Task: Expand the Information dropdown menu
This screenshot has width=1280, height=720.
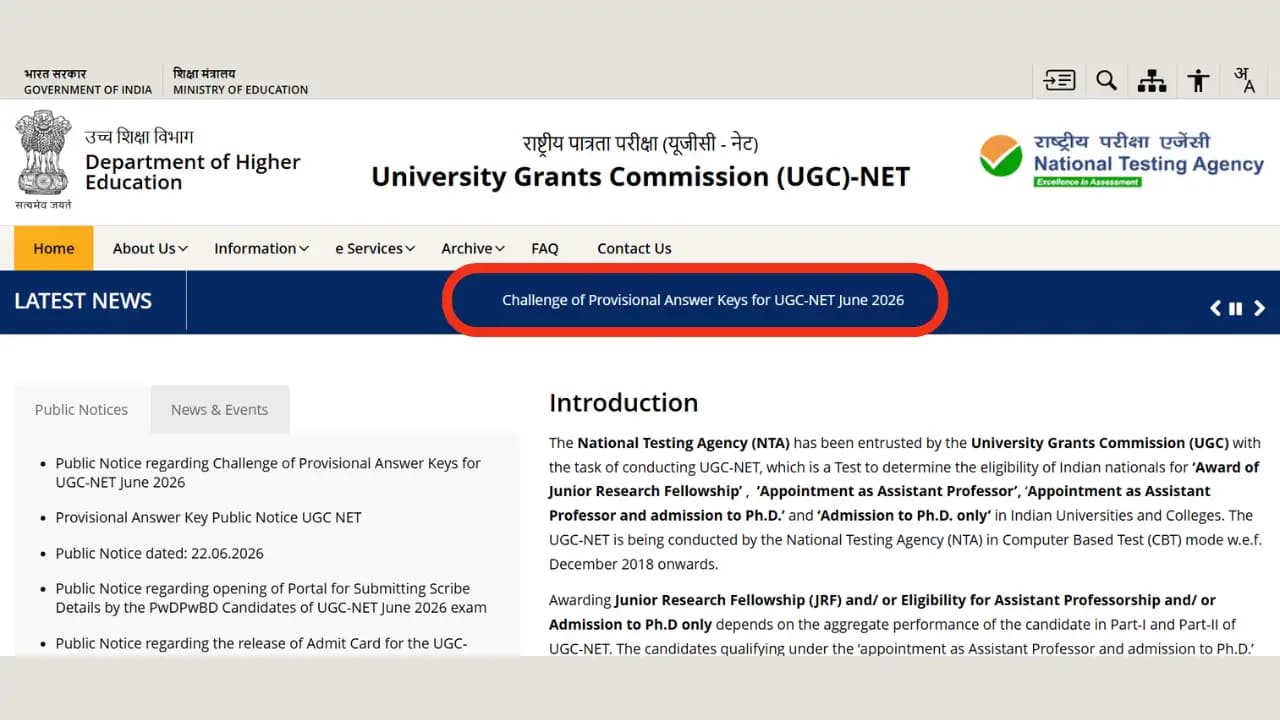Action: [261, 248]
